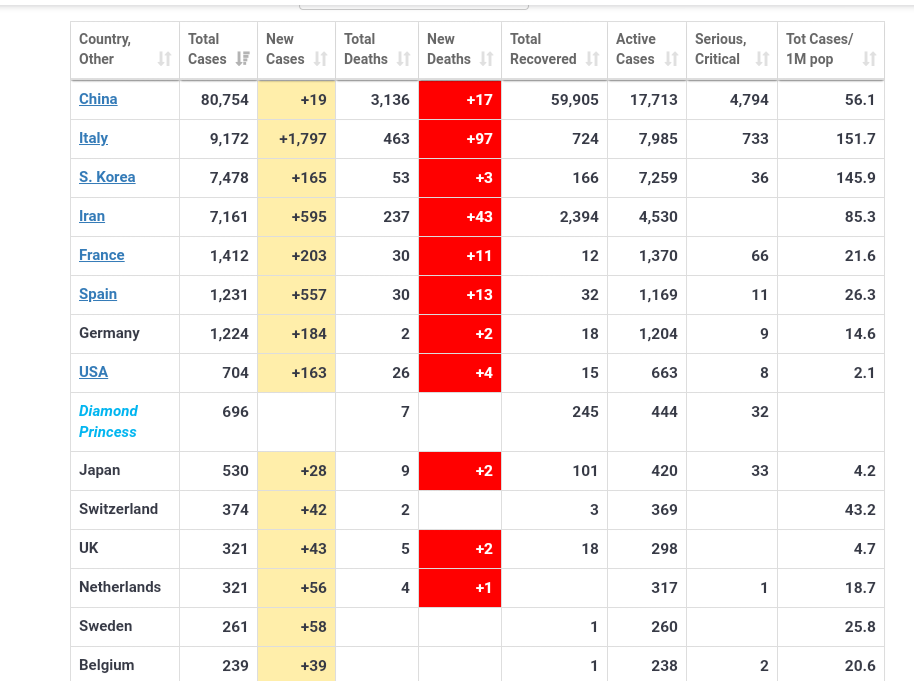Viewport: 914px width, 681px height.
Task: Select the Germany row name cell
Action: point(110,333)
